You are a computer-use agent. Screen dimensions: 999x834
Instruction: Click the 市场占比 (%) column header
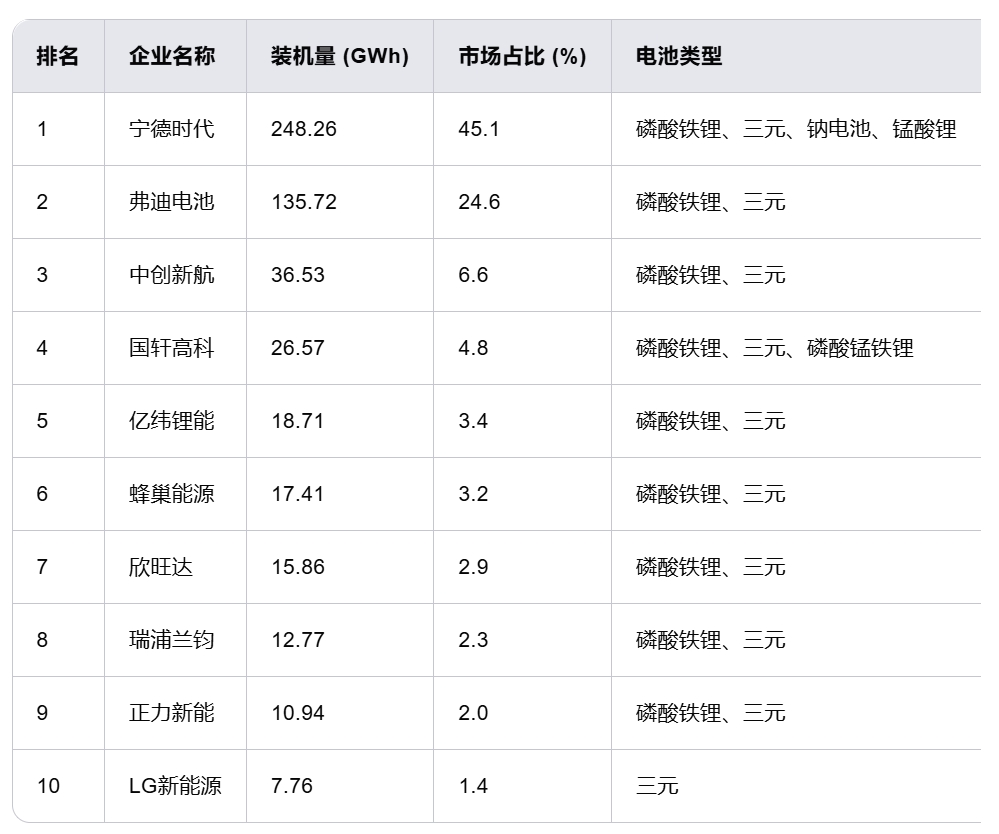521,56
